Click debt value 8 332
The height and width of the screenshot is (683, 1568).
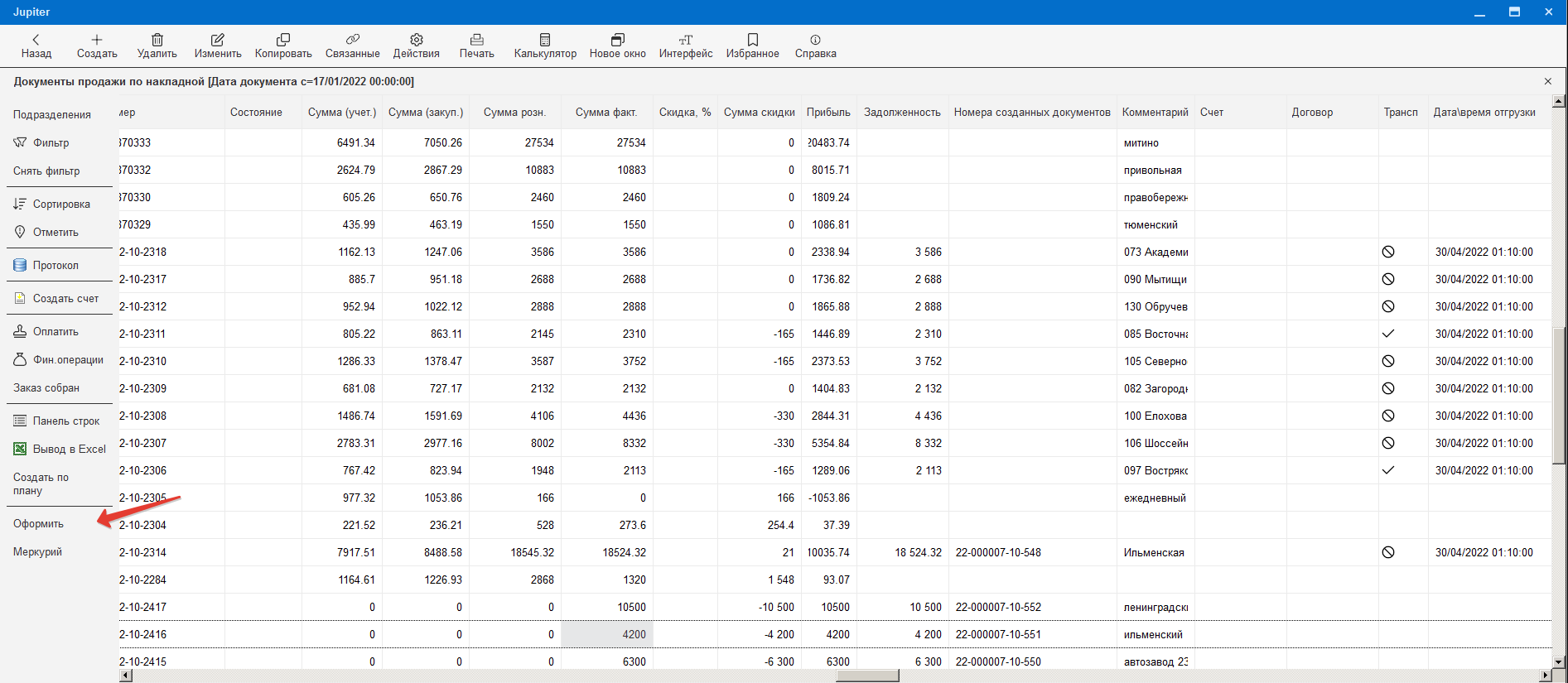coord(928,443)
